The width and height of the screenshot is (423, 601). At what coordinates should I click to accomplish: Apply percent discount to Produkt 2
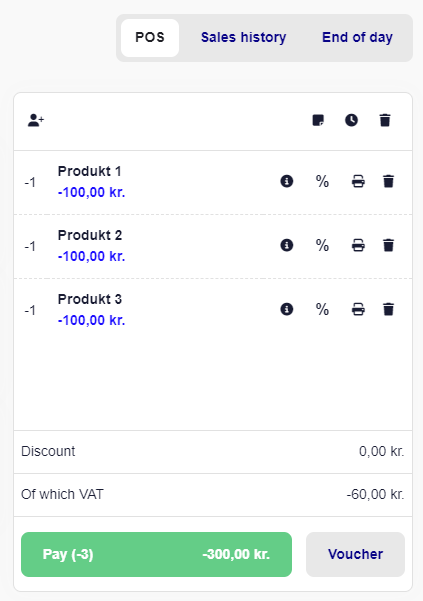pyautogui.click(x=322, y=245)
